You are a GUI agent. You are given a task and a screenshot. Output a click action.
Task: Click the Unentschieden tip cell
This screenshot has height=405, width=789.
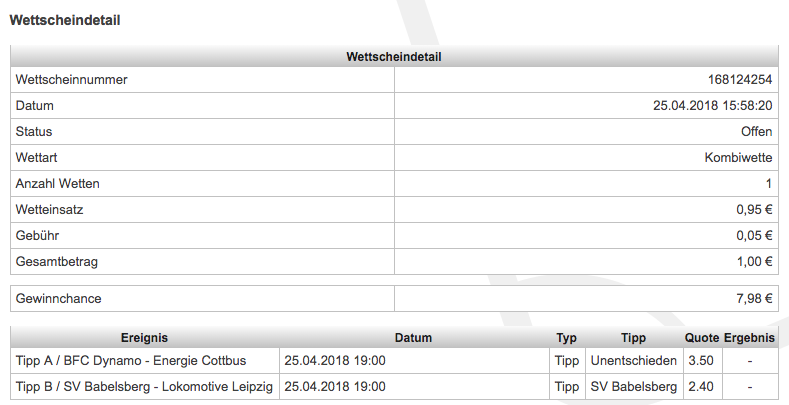coord(634,361)
